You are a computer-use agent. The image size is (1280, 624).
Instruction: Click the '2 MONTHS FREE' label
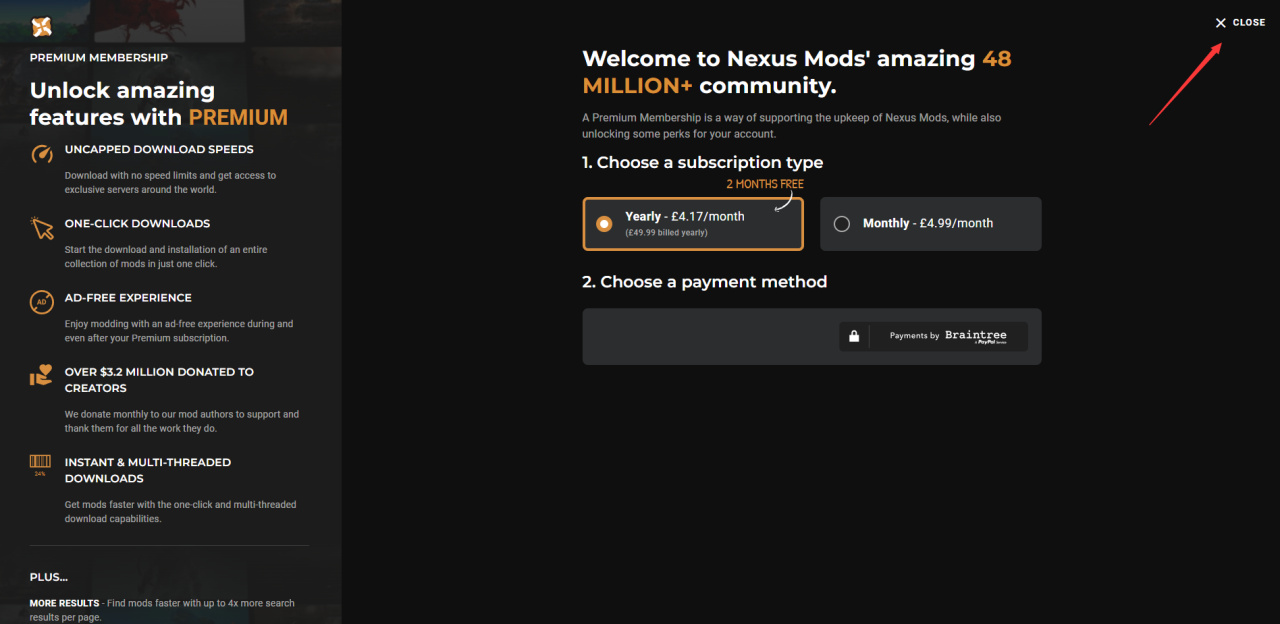(765, 184)
